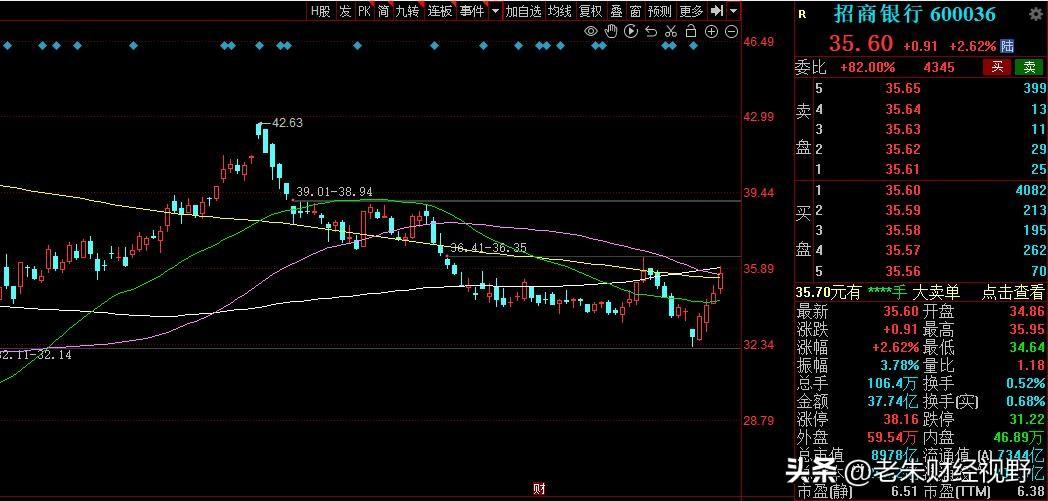Viewport: 1048px width, 501px height.
Task: Click the 陆 Stock Connect badge
Action: click(x=1007, y=46)
